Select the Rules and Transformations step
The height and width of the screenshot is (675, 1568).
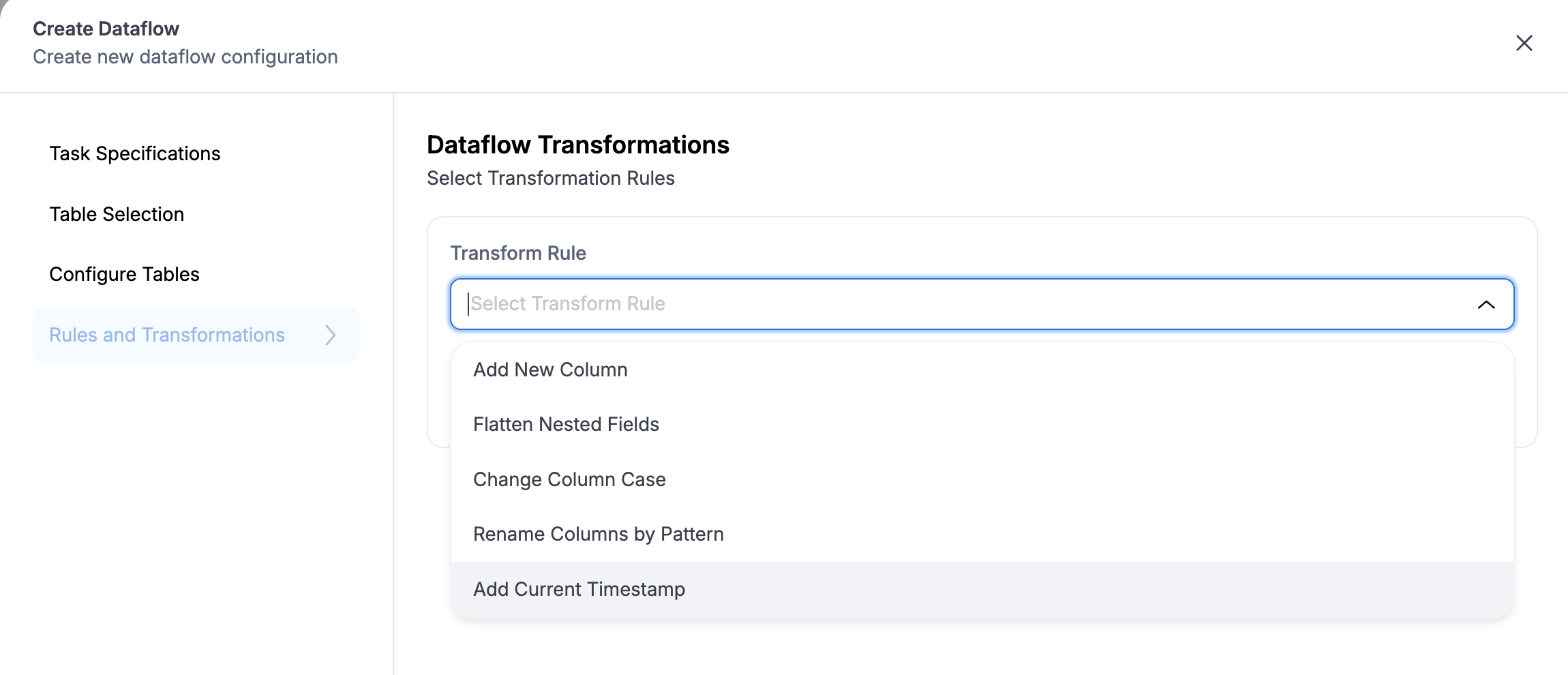click(x=168, y=335)
